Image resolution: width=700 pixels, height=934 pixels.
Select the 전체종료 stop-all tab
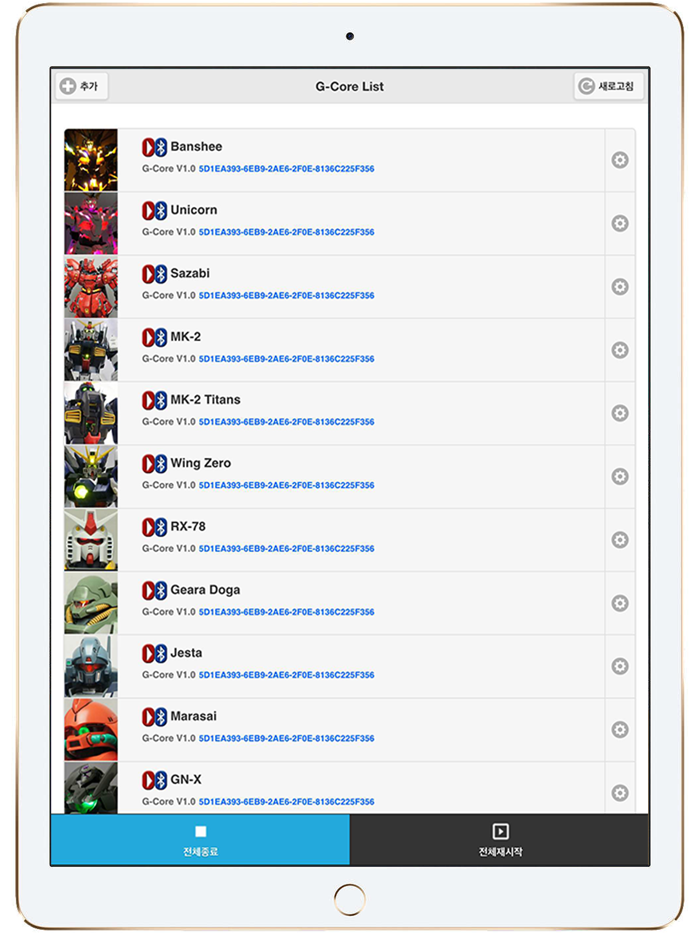click(200, 840)
